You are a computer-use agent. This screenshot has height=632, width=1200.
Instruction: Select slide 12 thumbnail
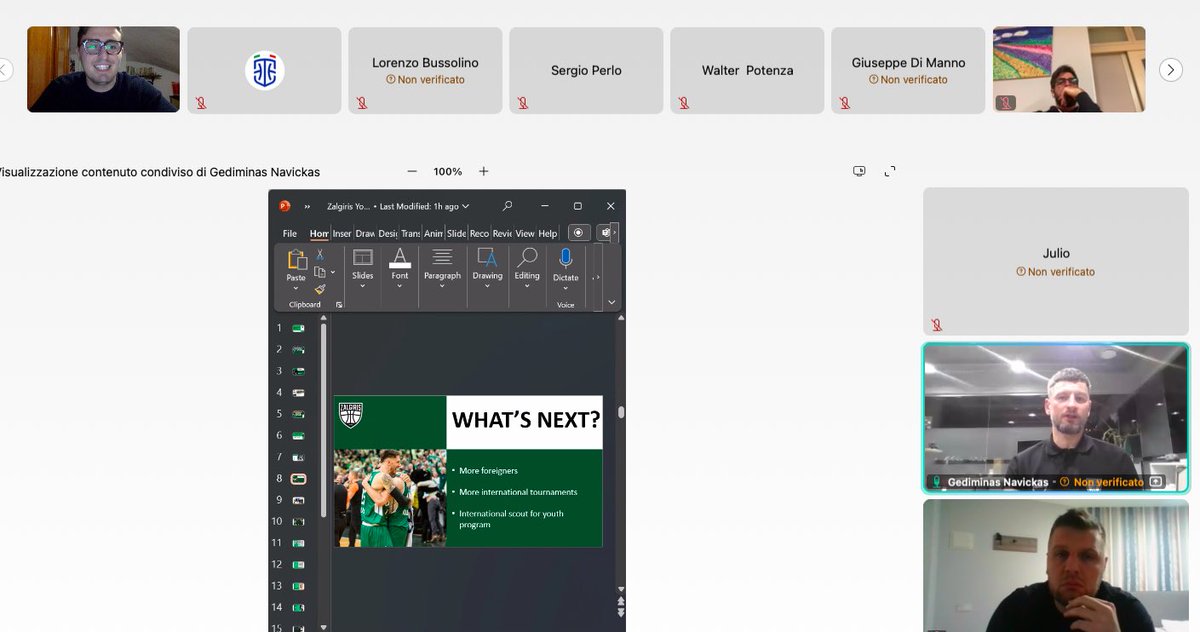298,565
